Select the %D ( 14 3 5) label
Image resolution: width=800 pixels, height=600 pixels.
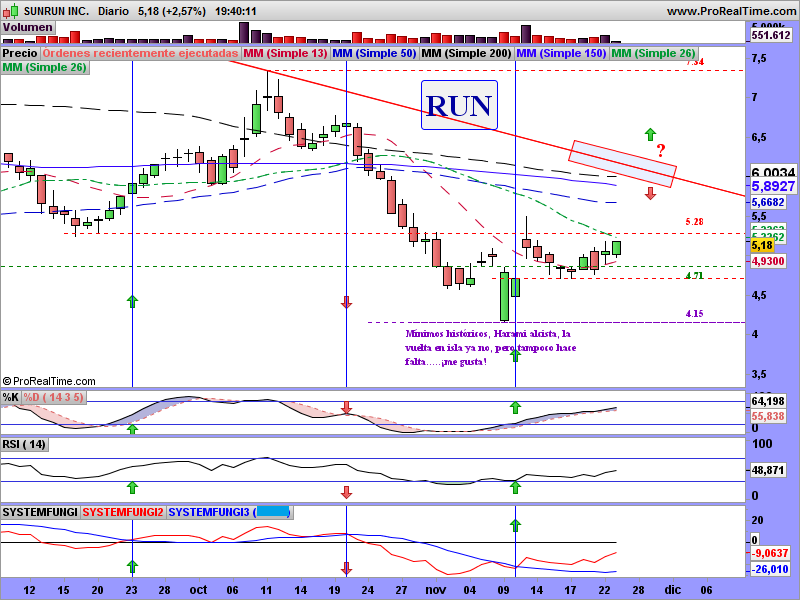click(x=54, y=397)
